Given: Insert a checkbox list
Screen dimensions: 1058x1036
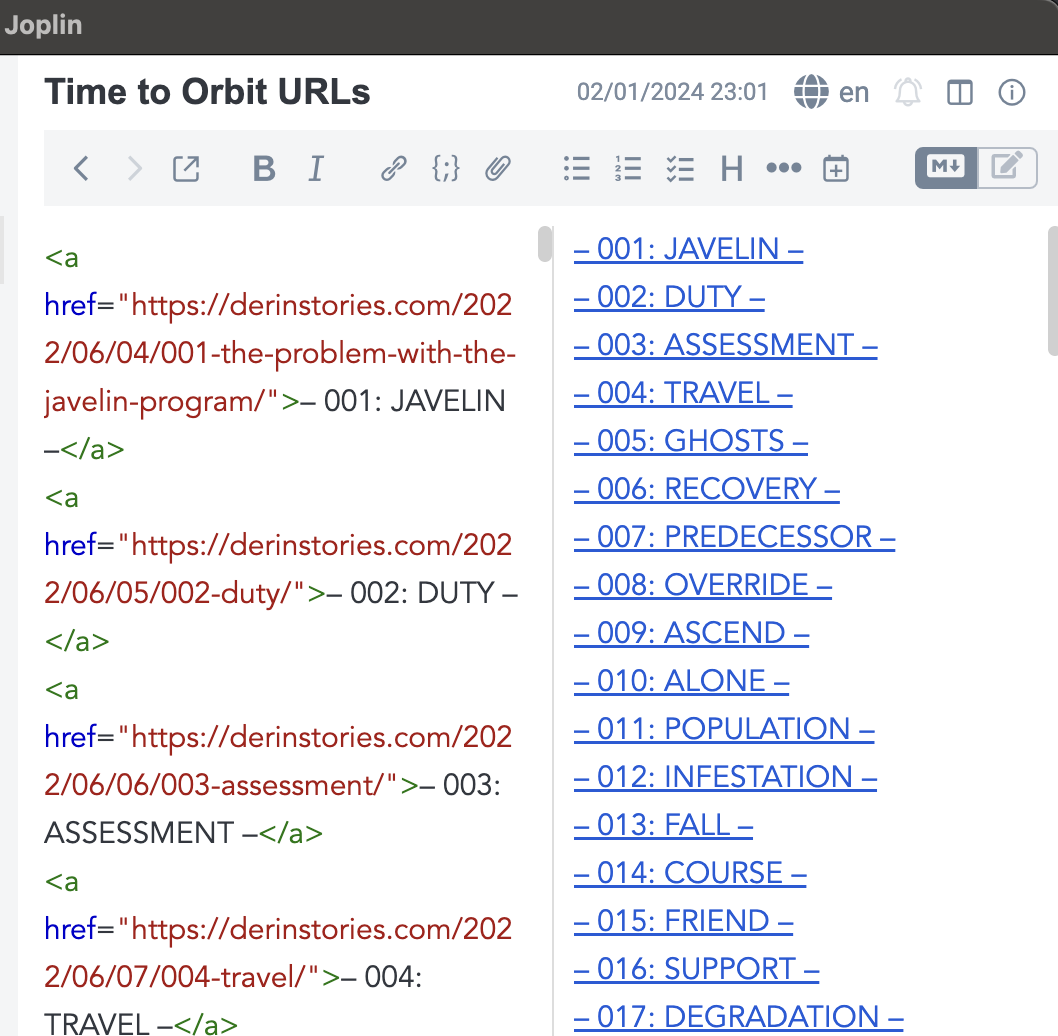Looking at the screenshot, I should click(x=680, y=168).
